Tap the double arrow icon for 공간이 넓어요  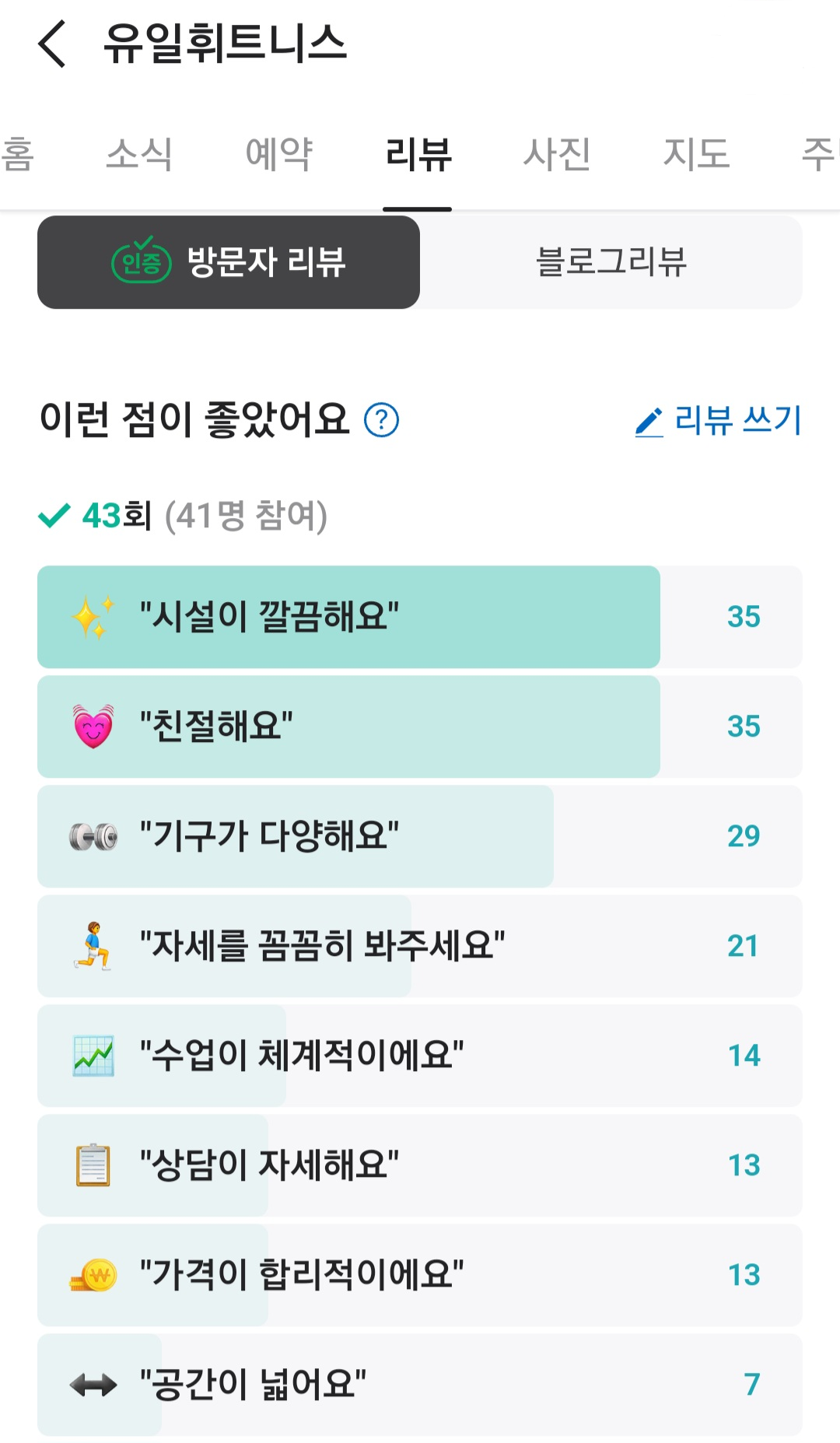point(93,1385)
